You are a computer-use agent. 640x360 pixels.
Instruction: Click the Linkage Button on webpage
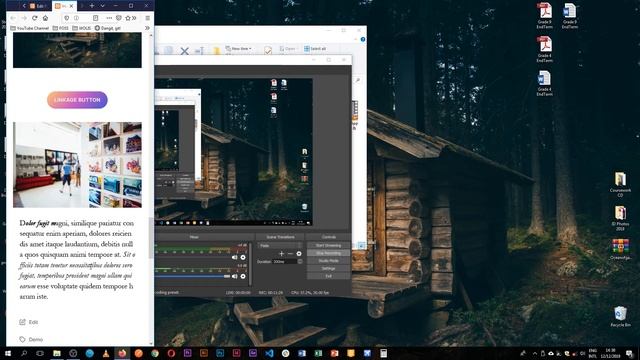pos(77,100)
